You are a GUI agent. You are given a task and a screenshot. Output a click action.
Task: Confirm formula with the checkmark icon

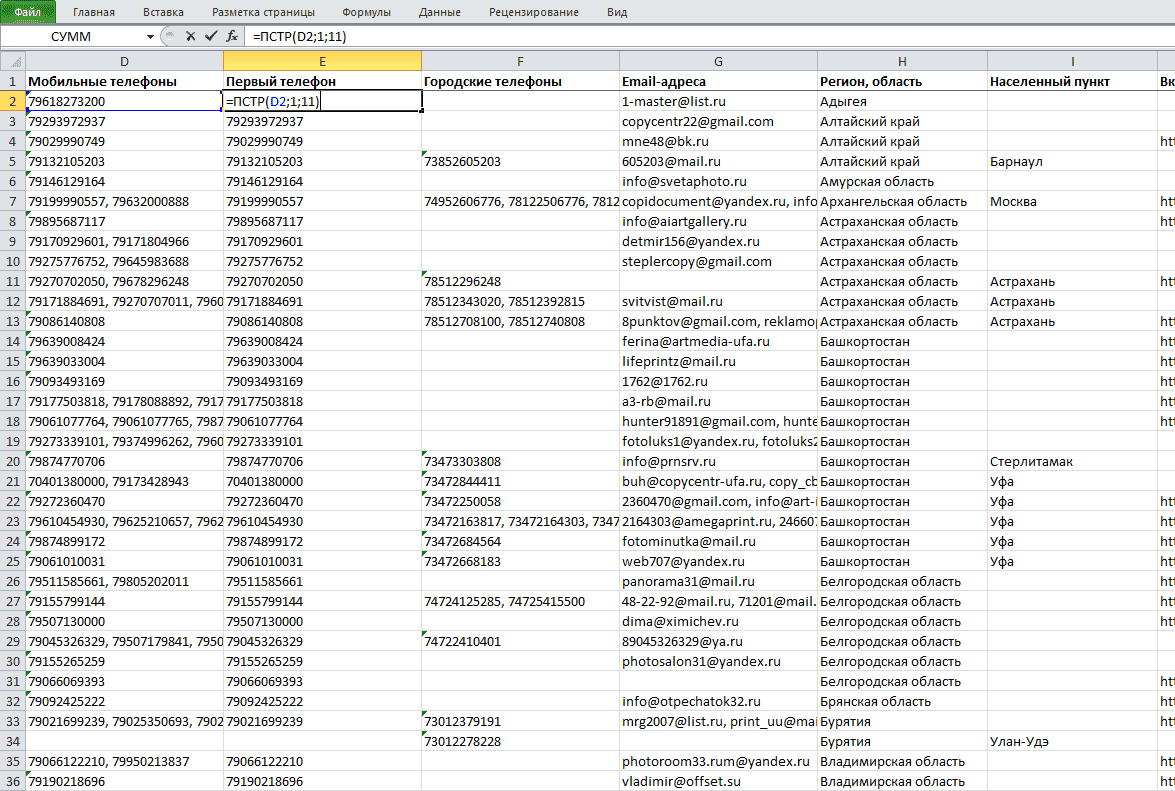tap(211, 36)
